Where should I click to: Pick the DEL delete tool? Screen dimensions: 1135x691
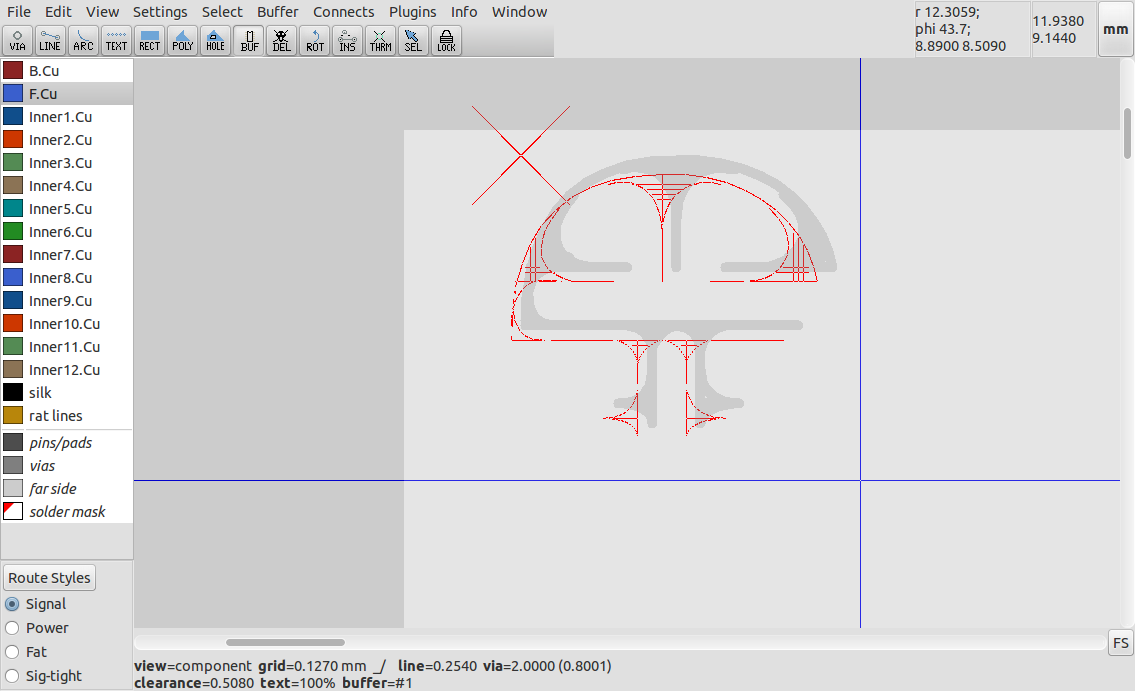point(281,40)
